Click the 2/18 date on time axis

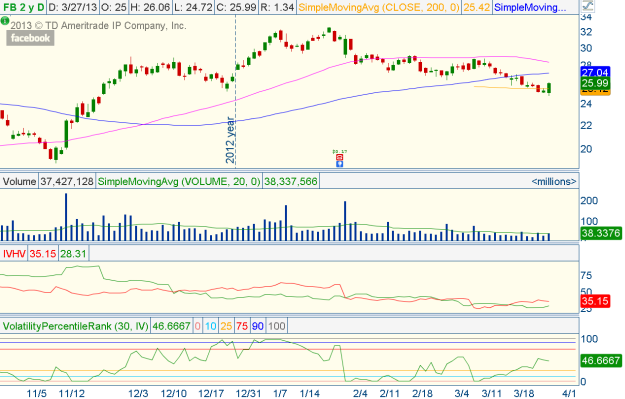coord(423,393)
